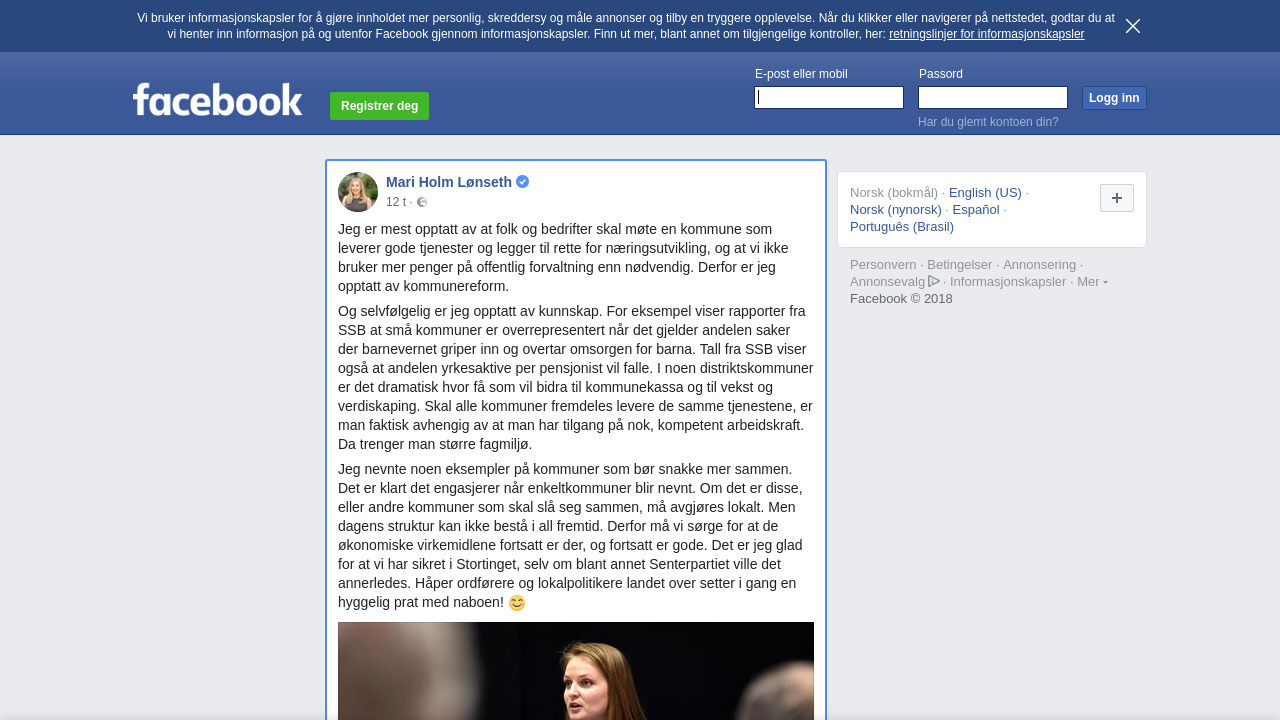This screenshot has height=720, width=1280.
Task: Open the post photo thumbnail
Action: [x=576, y=671]
